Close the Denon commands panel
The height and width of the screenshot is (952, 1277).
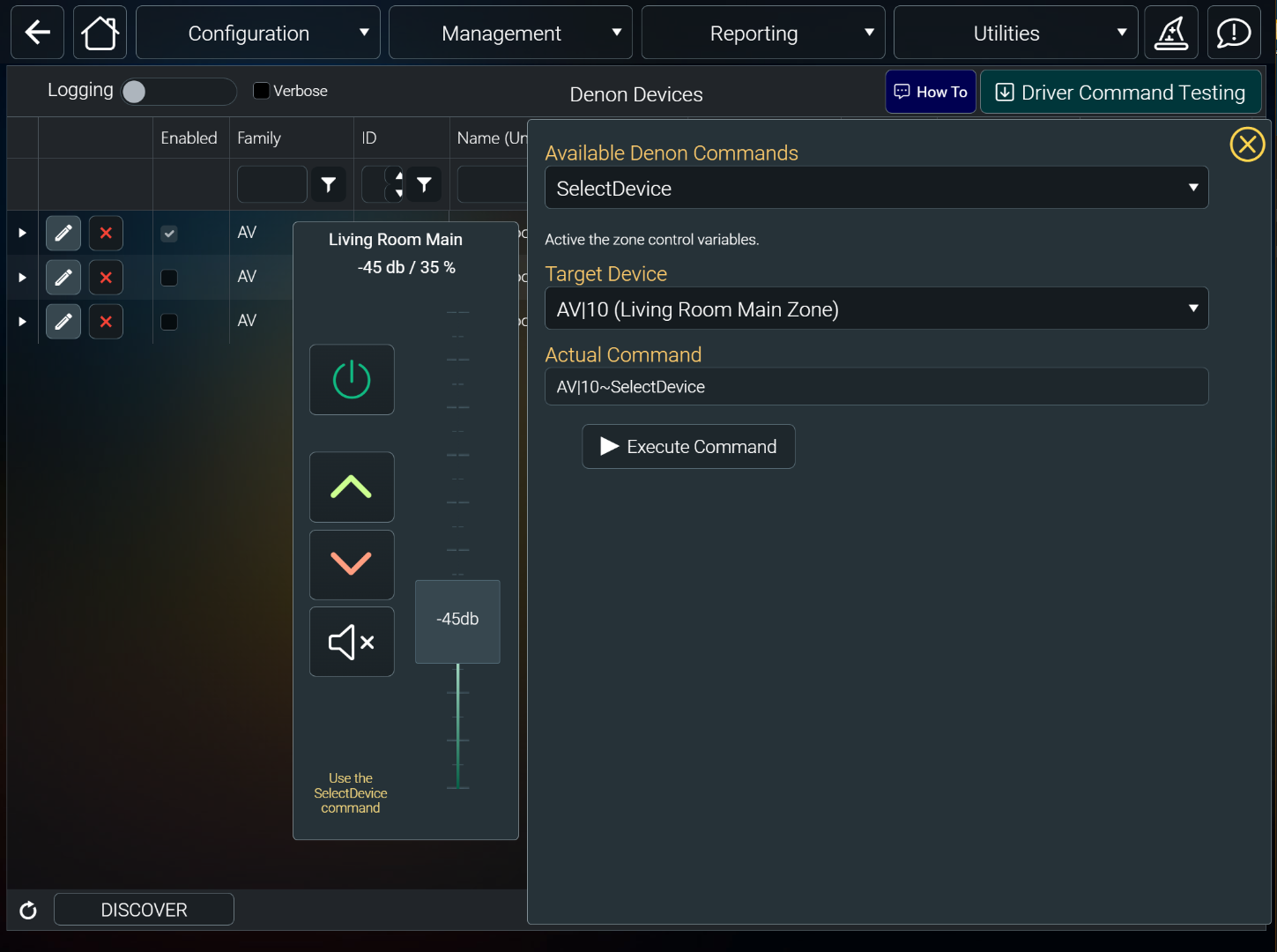coord(1247,144)
